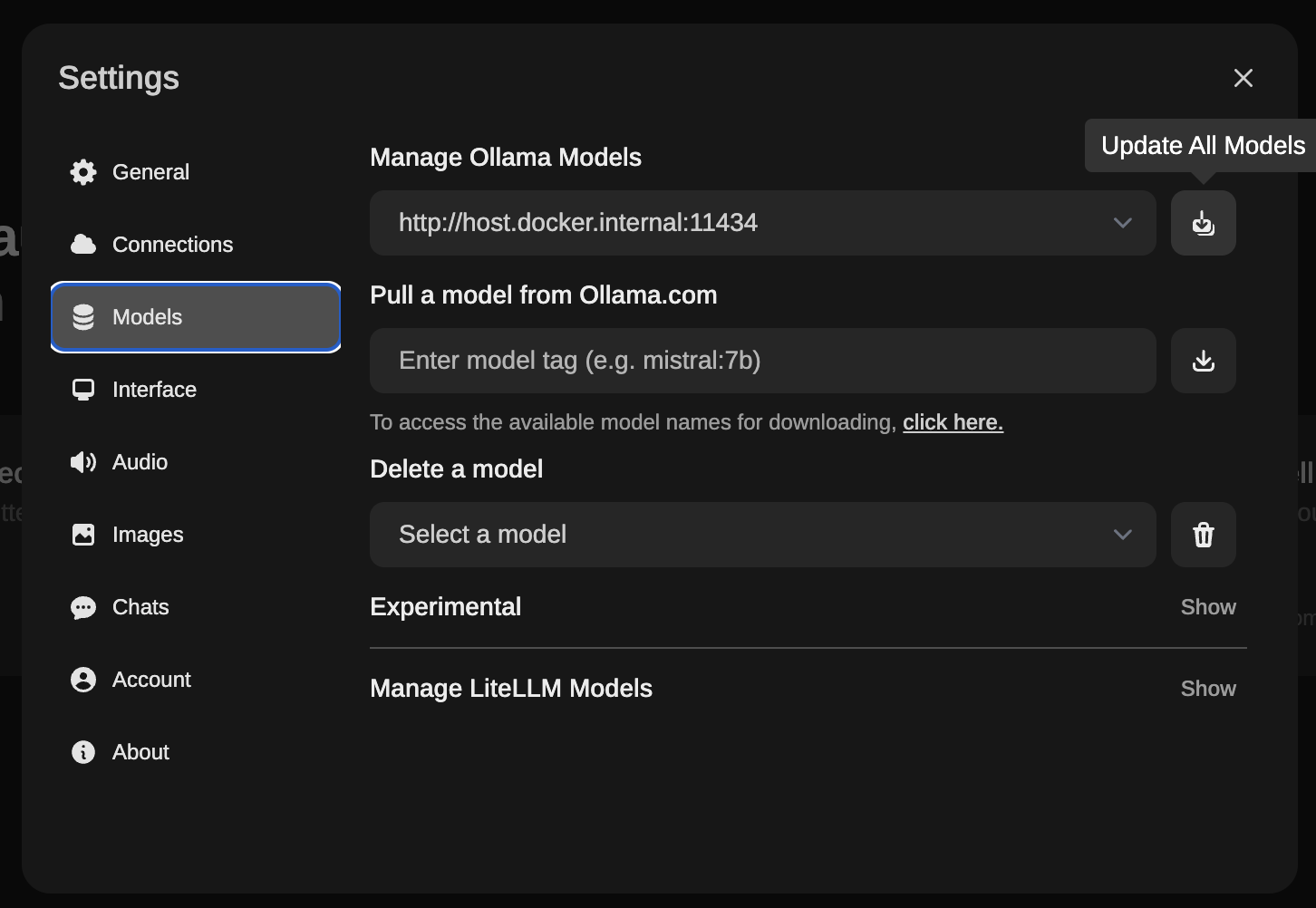The image size is (1316, 908).
Task: Open the click here link for model names
Action: (x=953, y=421)
